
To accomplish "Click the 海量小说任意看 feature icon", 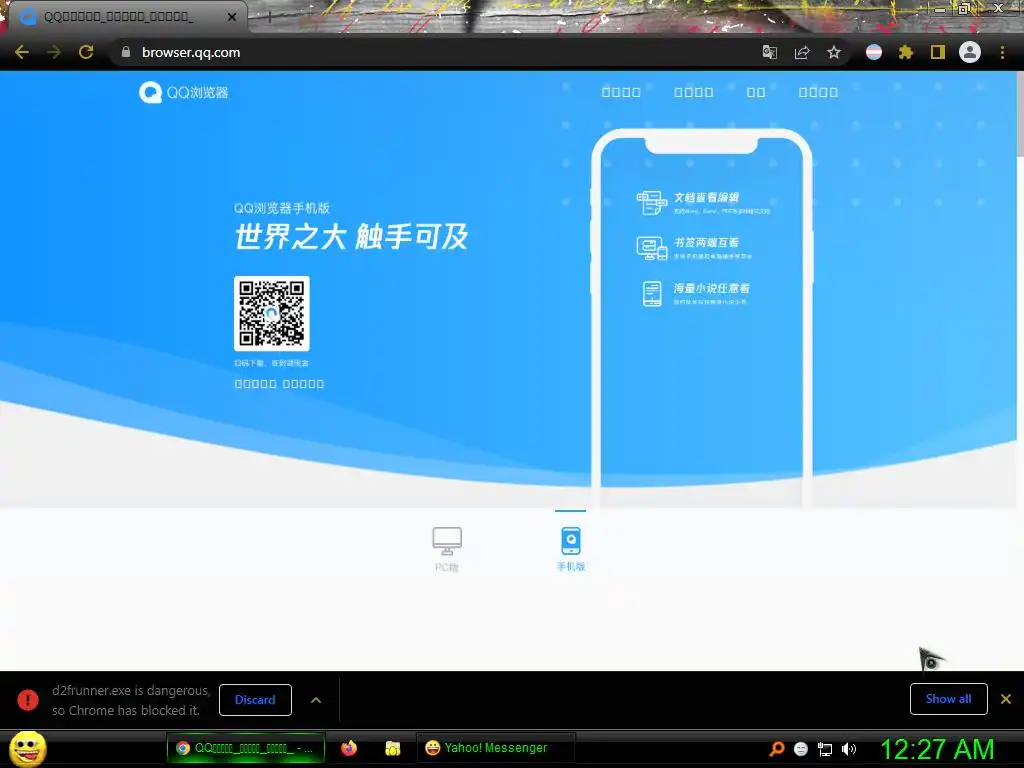I will point(652,294).
